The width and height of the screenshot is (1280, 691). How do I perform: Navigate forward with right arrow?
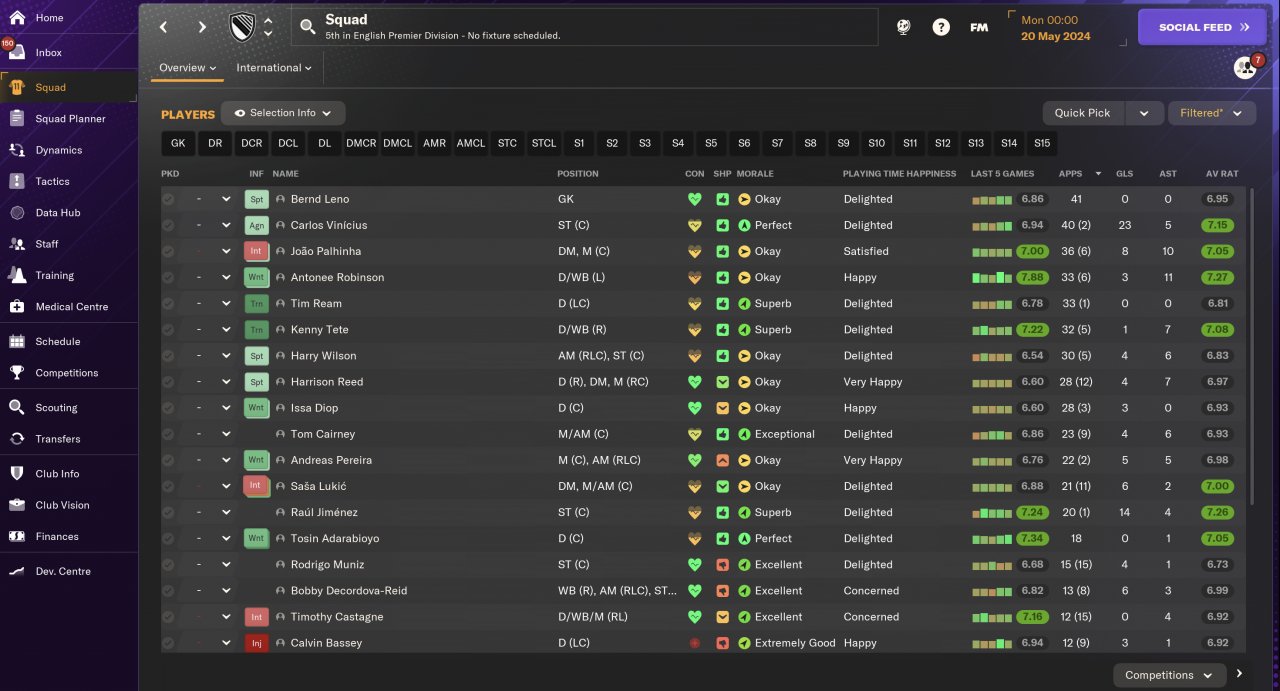tap(202, 27)
